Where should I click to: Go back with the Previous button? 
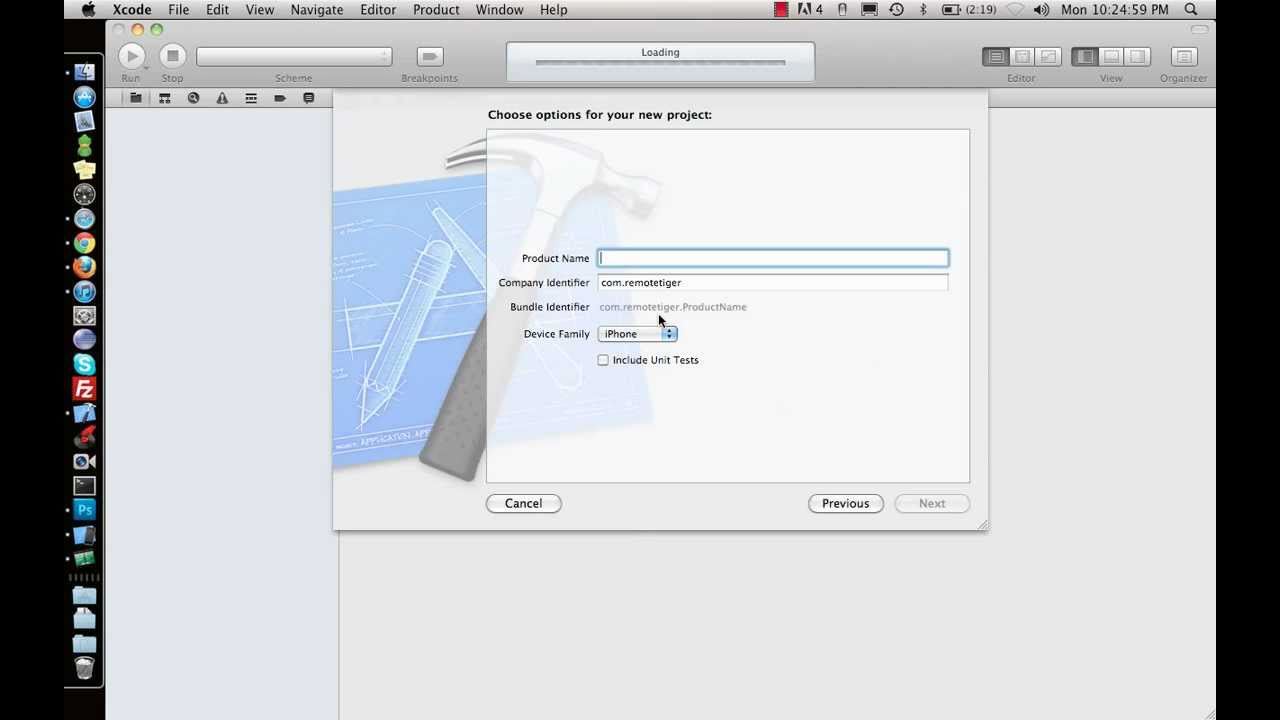click(846, 504)
